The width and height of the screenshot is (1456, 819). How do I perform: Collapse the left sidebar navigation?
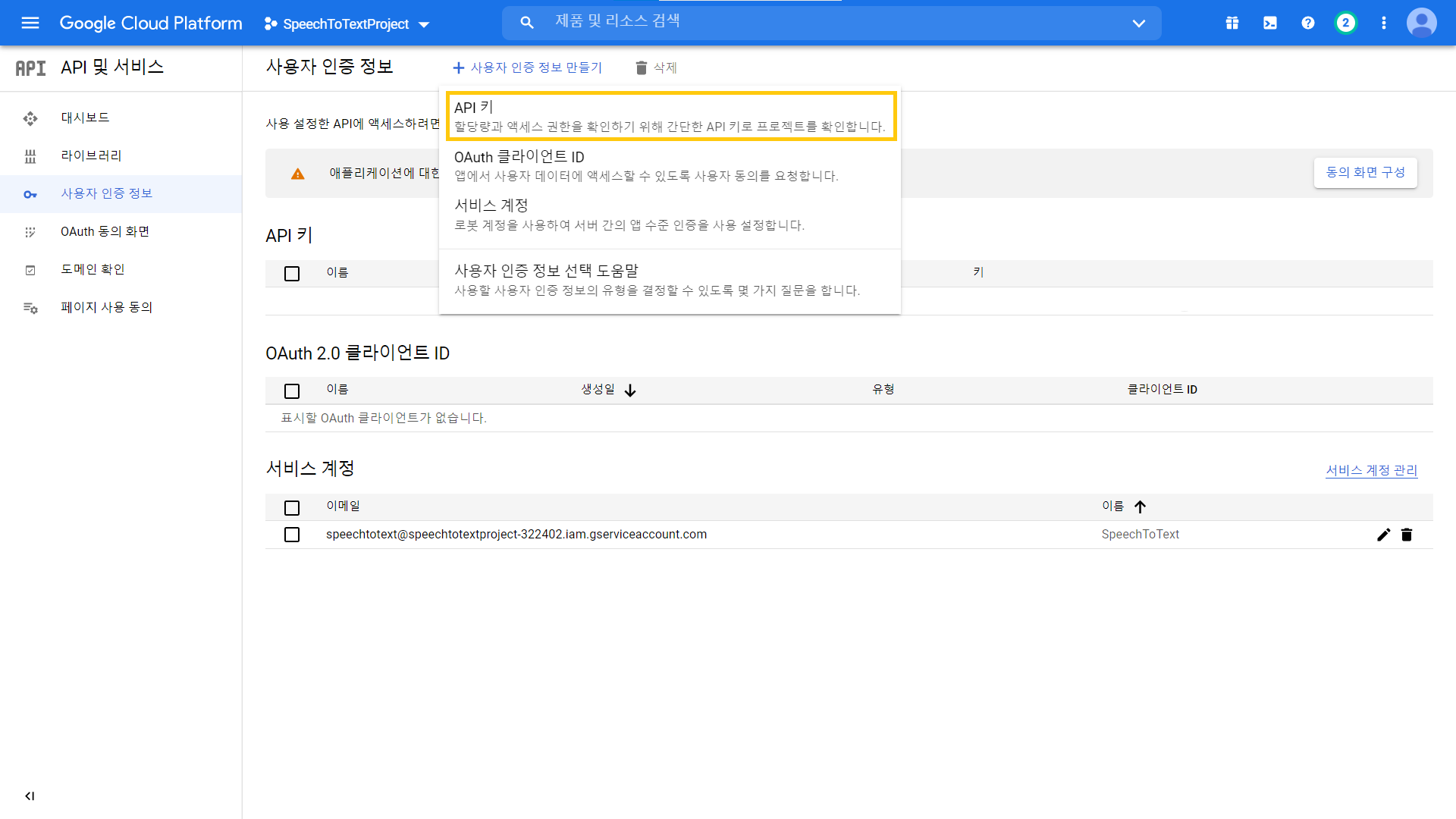point(30,796)
